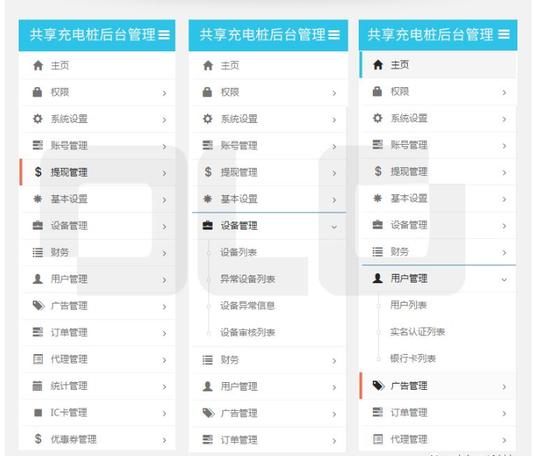Viewport: 540px width, 456px height.
Task: Click the user icon beside expanded 用户管理 in the right panel
Action: 377,278
